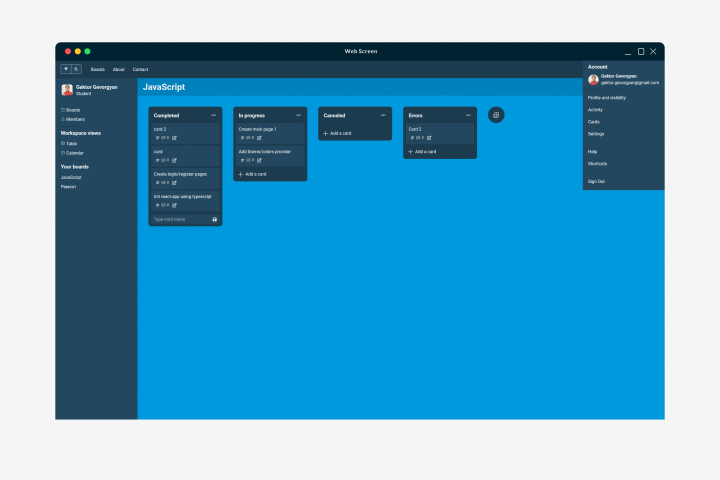This screenshot has width=720, height=480.
Task: Click edit icon on 'Init react-app using typescript' card
Action: coord(174,205)
